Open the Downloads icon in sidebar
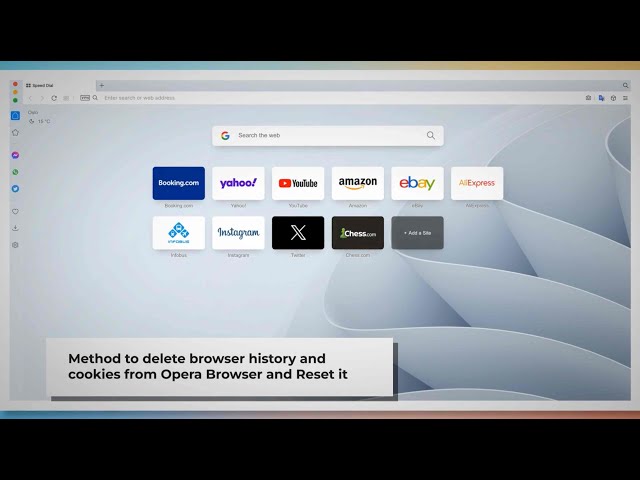The width and height of the screenshot is (640, 480). 15,228
